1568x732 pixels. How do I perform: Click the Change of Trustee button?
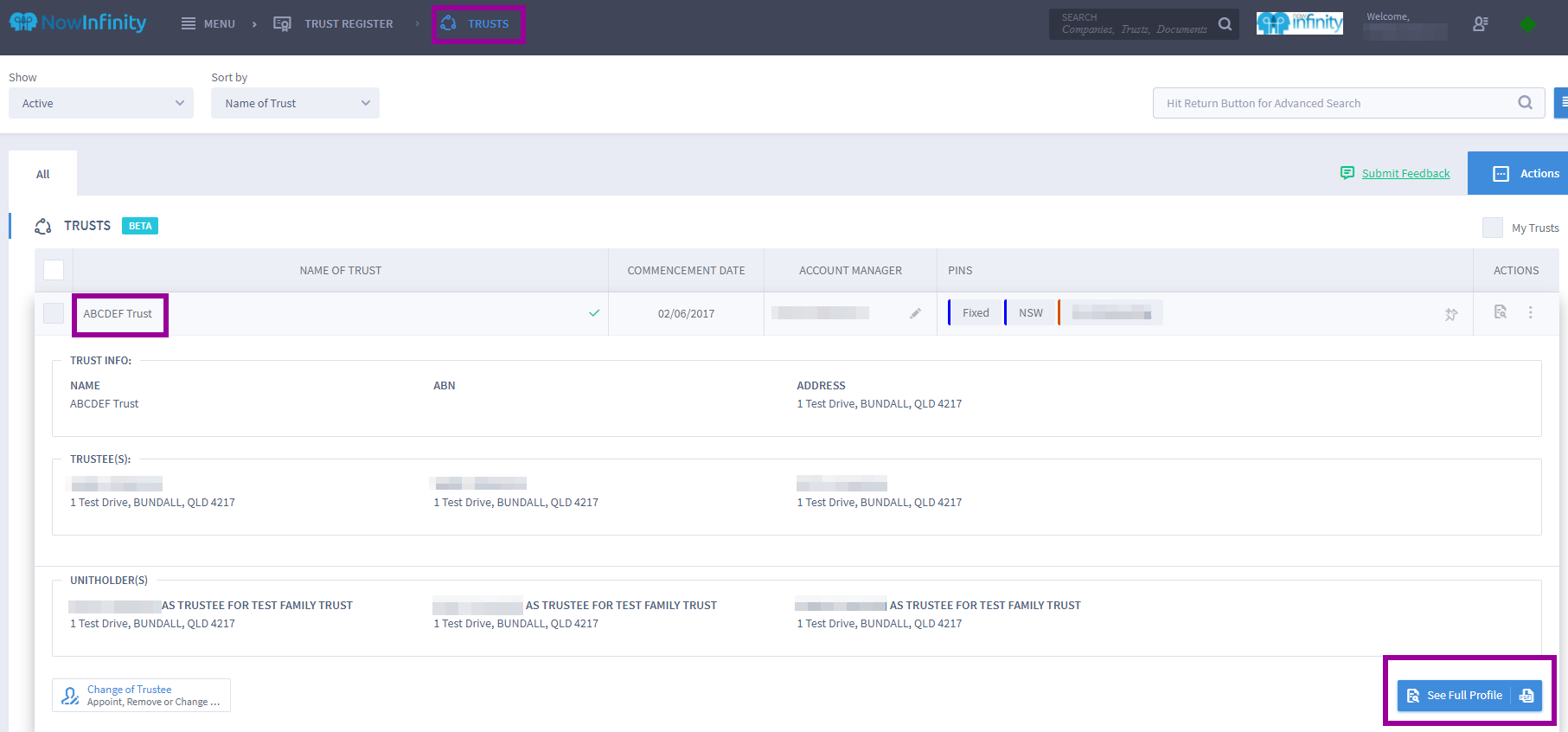click(141, 696)
